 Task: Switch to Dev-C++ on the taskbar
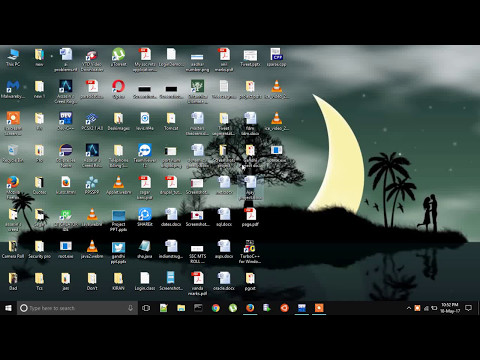pos(302,308)
